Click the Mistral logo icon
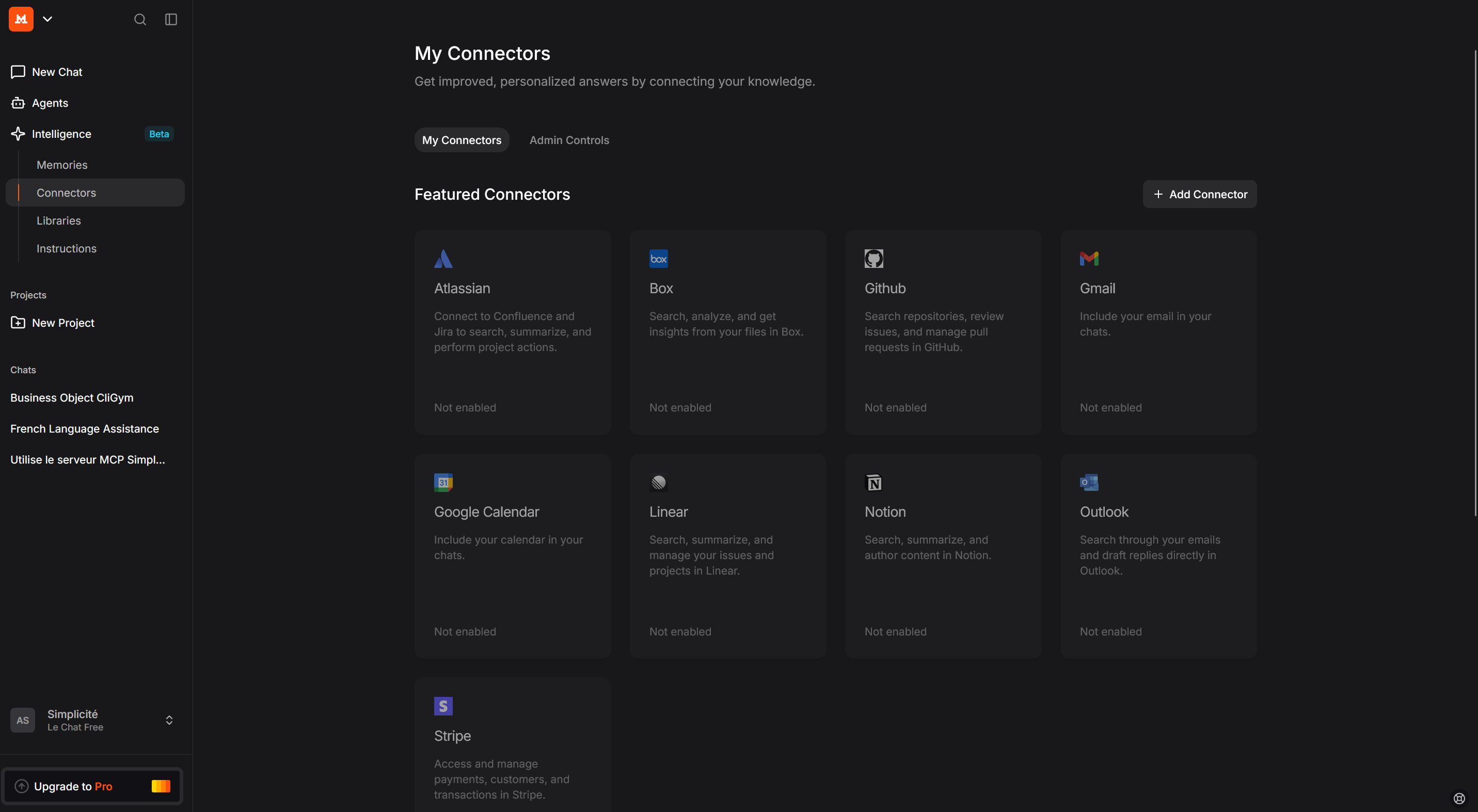 click(x=21, y=19)
